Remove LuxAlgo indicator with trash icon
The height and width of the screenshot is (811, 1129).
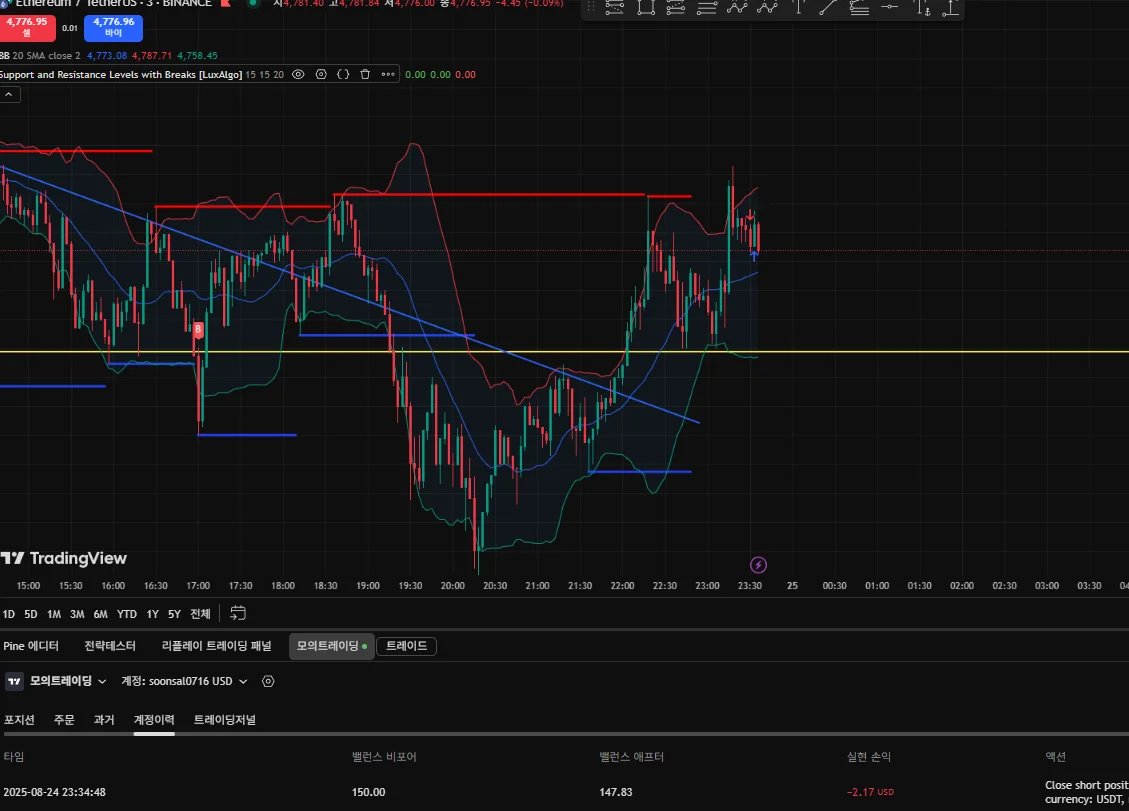[x=365, y=74]
